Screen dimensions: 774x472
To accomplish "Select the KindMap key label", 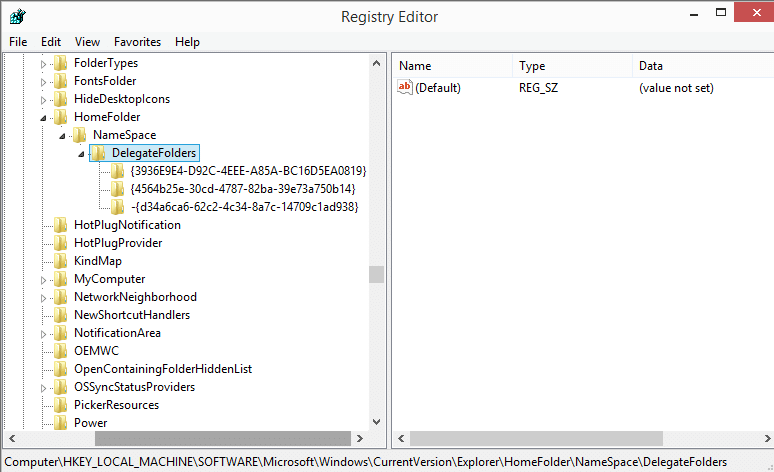I will (98, 261).
